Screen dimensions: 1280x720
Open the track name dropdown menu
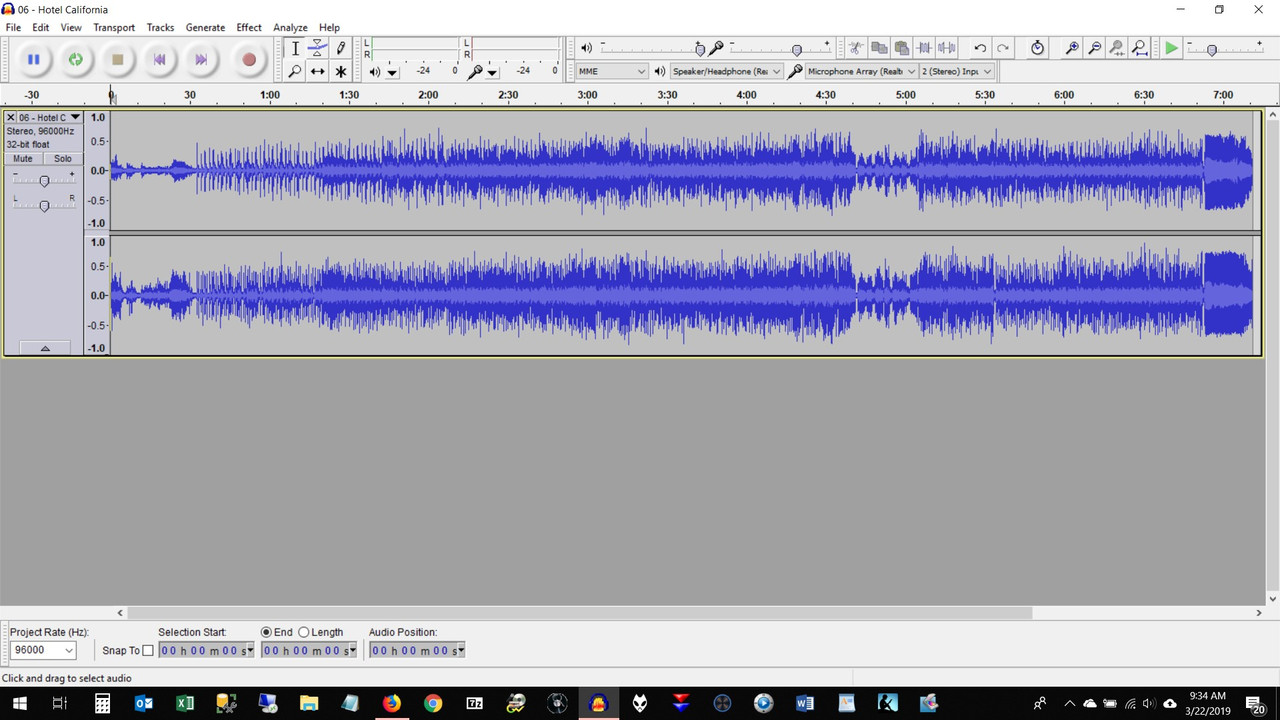[x=75, y=117]
